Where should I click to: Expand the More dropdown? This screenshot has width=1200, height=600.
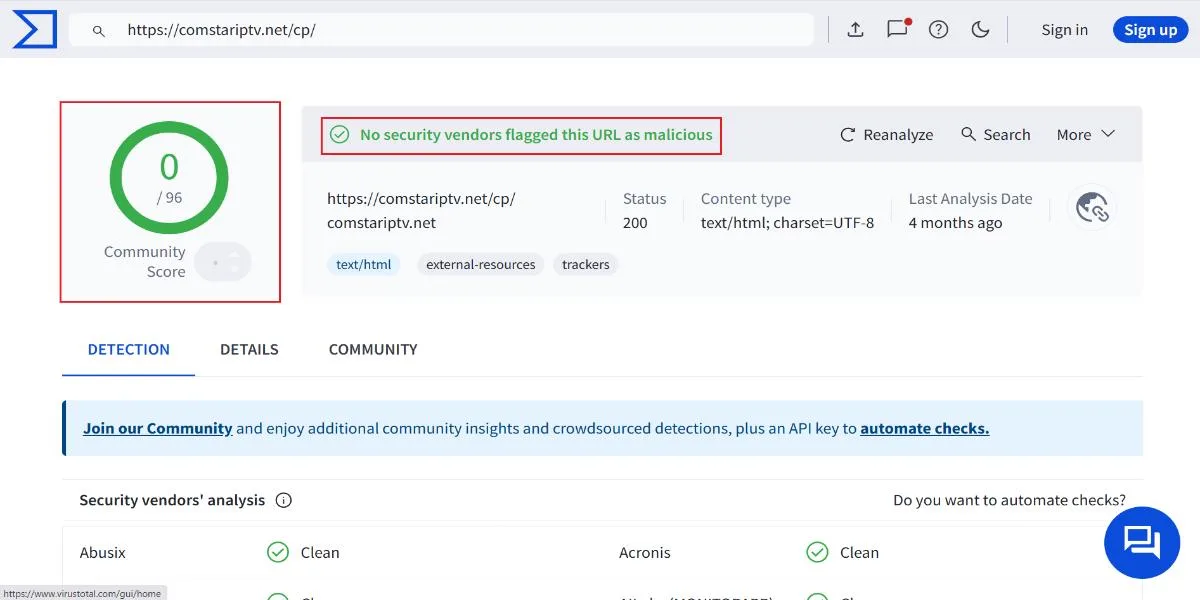1086,134
